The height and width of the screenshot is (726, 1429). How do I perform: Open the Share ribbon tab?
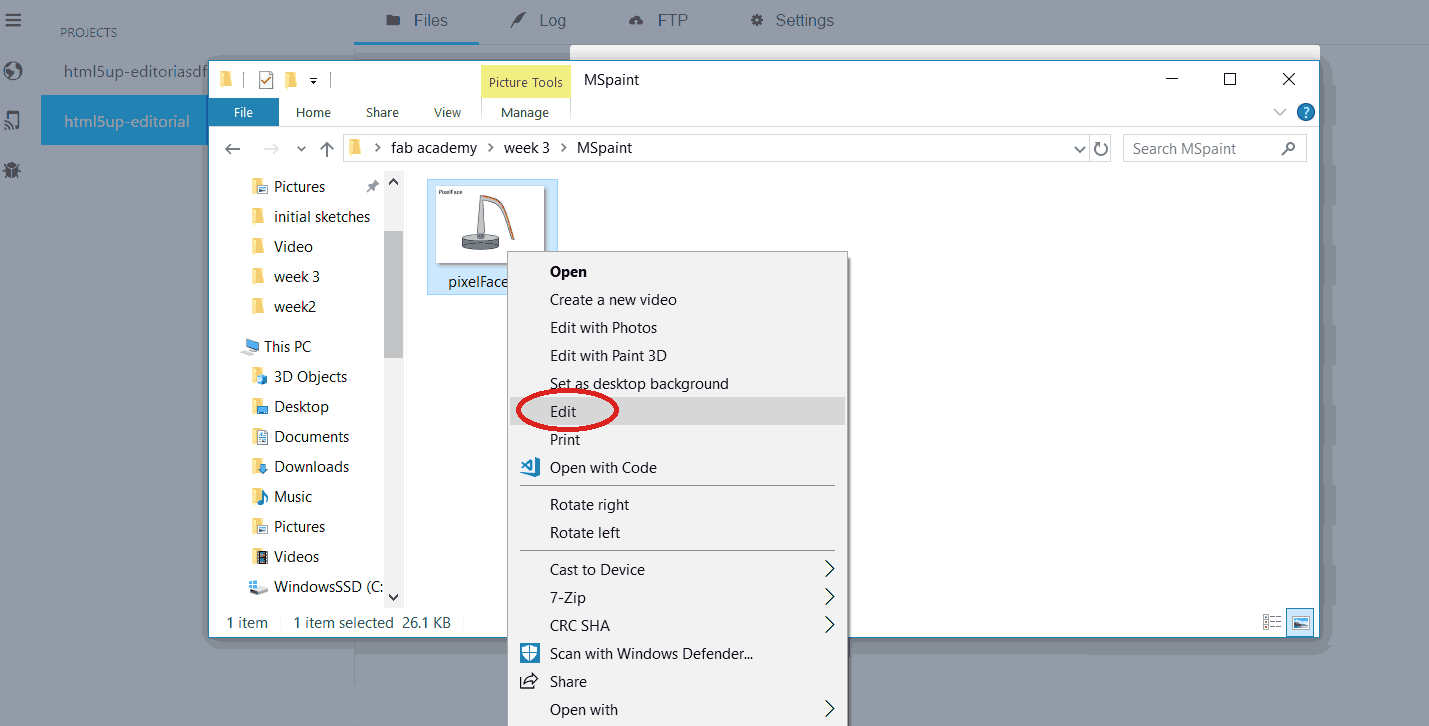coord(382,113)
